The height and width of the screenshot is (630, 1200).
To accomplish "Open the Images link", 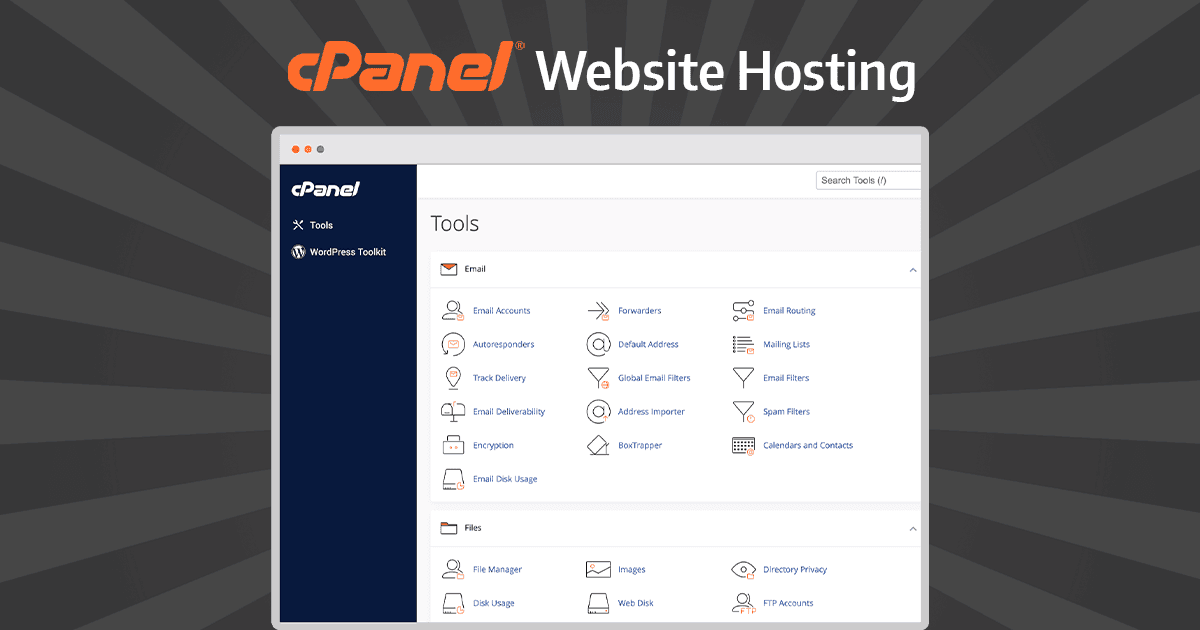I will tap(632, 570).
